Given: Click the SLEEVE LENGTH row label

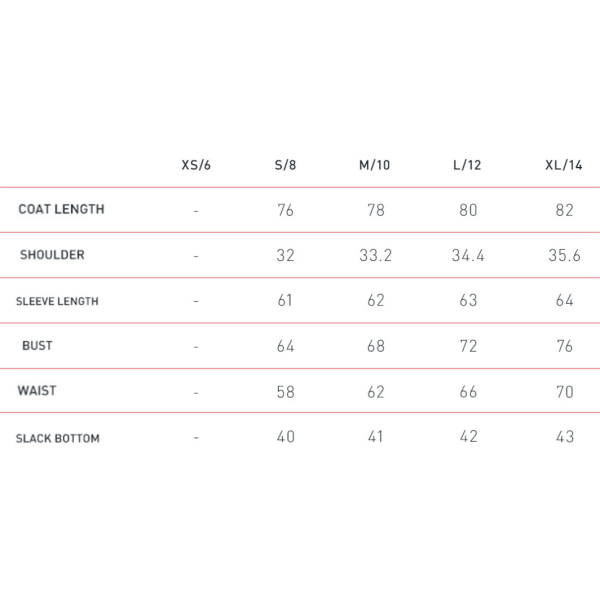Looking at the screenshot, I should click(57, 301).
